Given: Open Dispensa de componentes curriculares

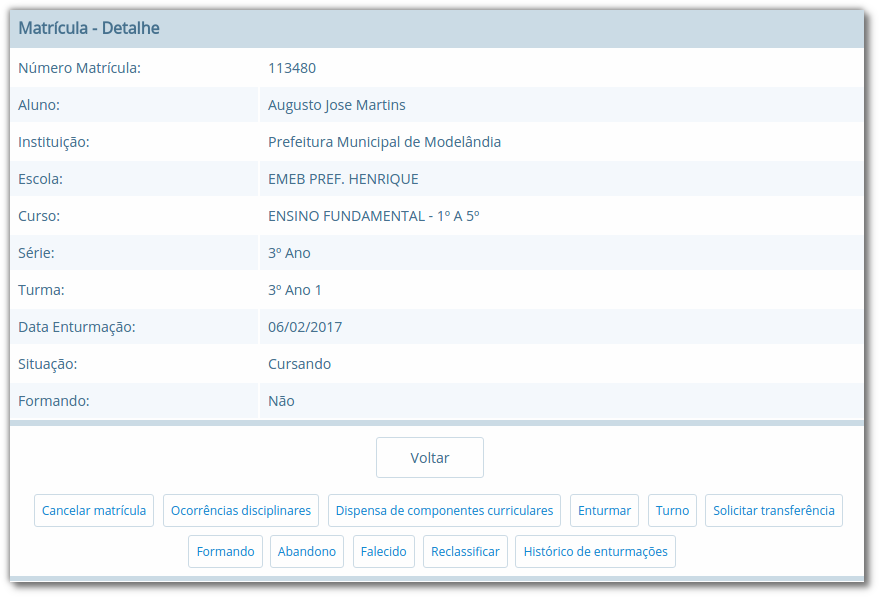Looking at the screenshot, I should coord(444,510).
